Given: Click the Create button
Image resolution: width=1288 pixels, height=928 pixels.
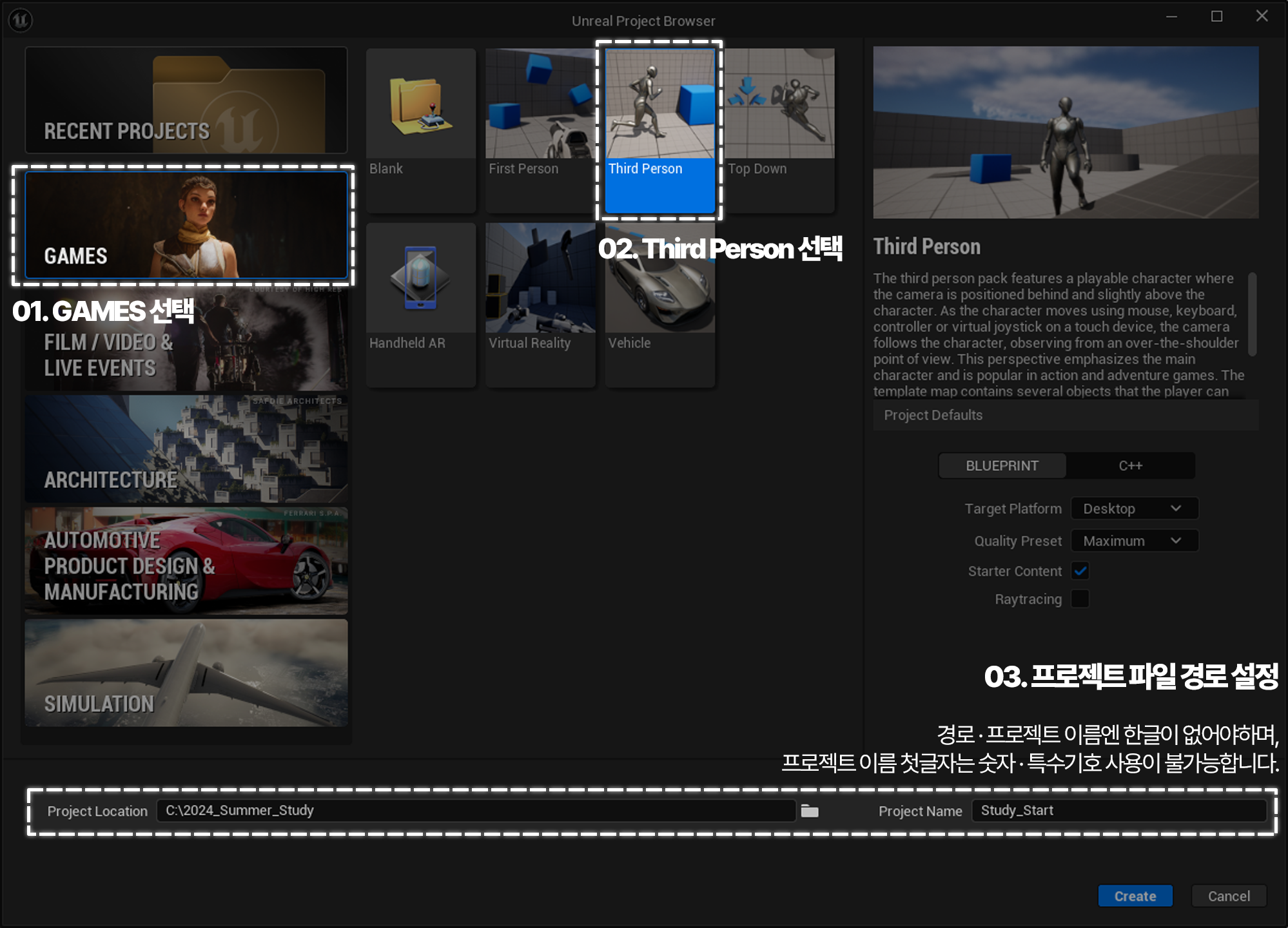Looking at the screenshot, I should pyautogui.click(x=1135, y=896).
